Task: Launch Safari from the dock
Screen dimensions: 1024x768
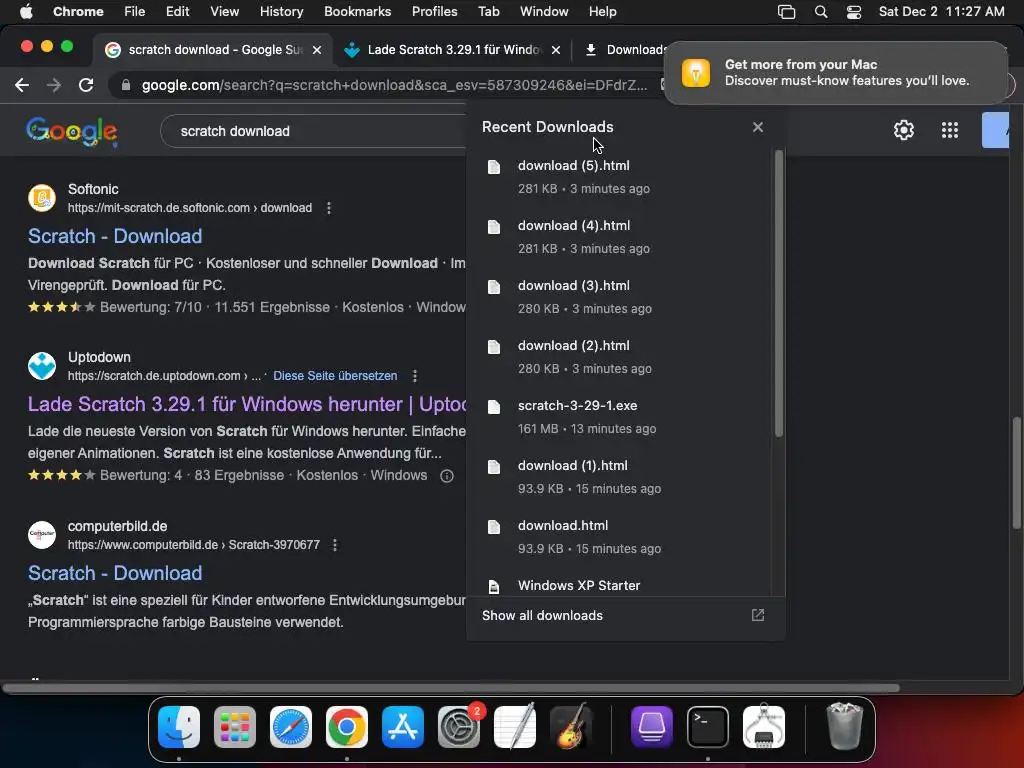Action: click(x=291, y=727)
